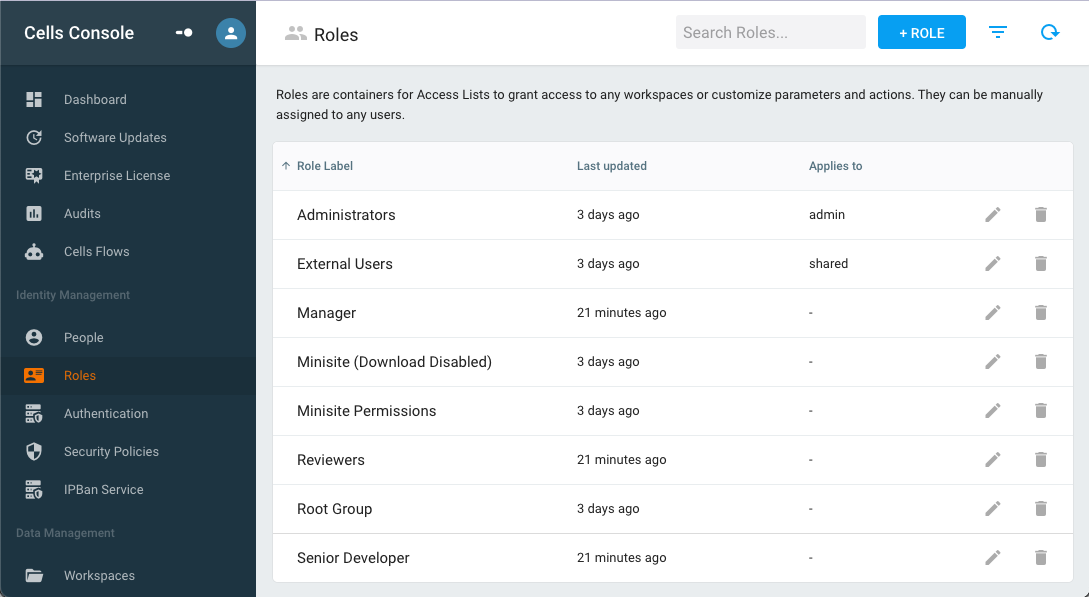Screen dimensions: 1089x597
Task: Select the Senior Developer role label
Action: [x=354, y=557]
